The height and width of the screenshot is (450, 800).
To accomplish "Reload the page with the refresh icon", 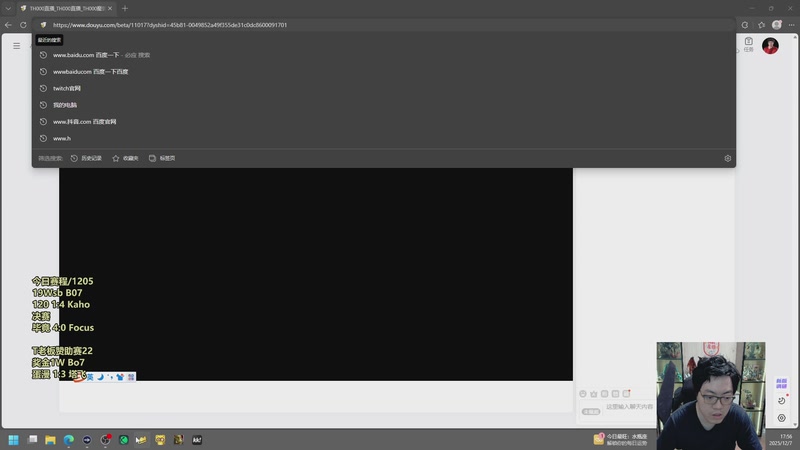I will point(23,24).
